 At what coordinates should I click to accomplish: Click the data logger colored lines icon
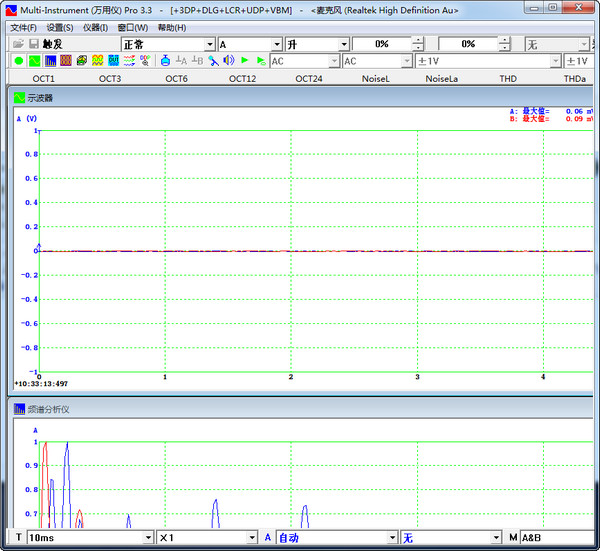(129, 60)
